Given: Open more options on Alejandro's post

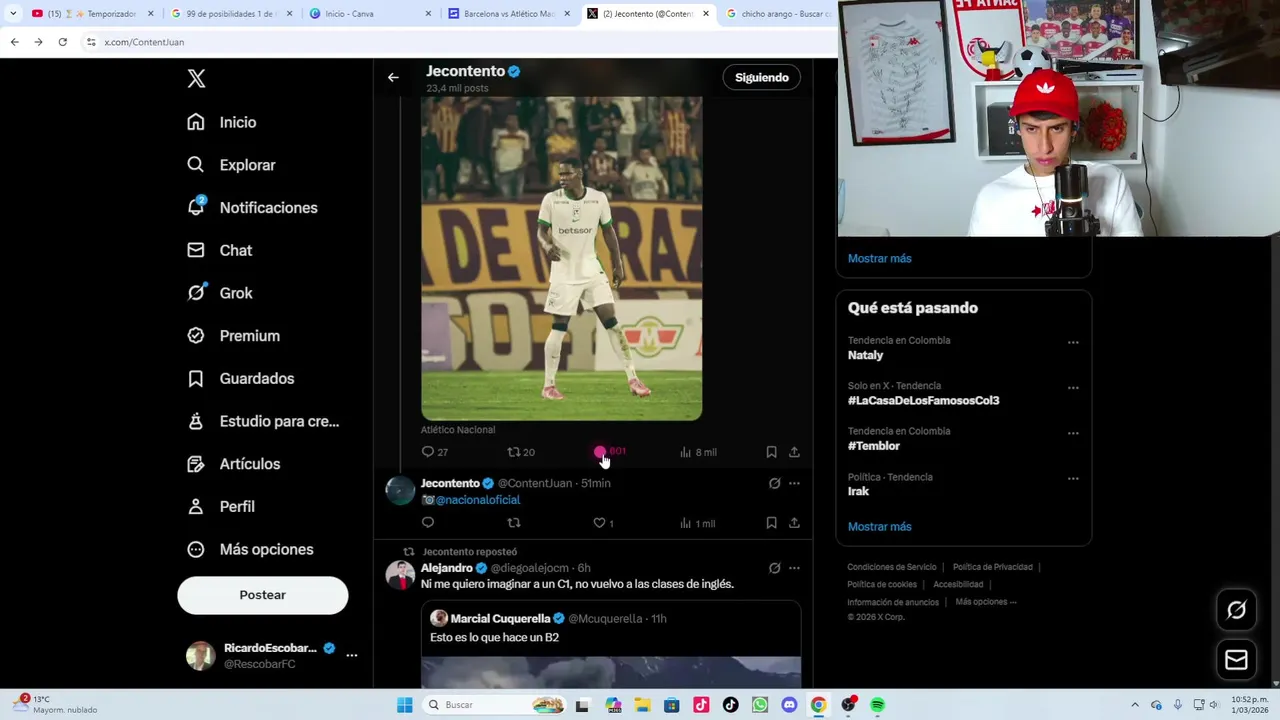Looking at the screenshot, I should click(794, 568).
